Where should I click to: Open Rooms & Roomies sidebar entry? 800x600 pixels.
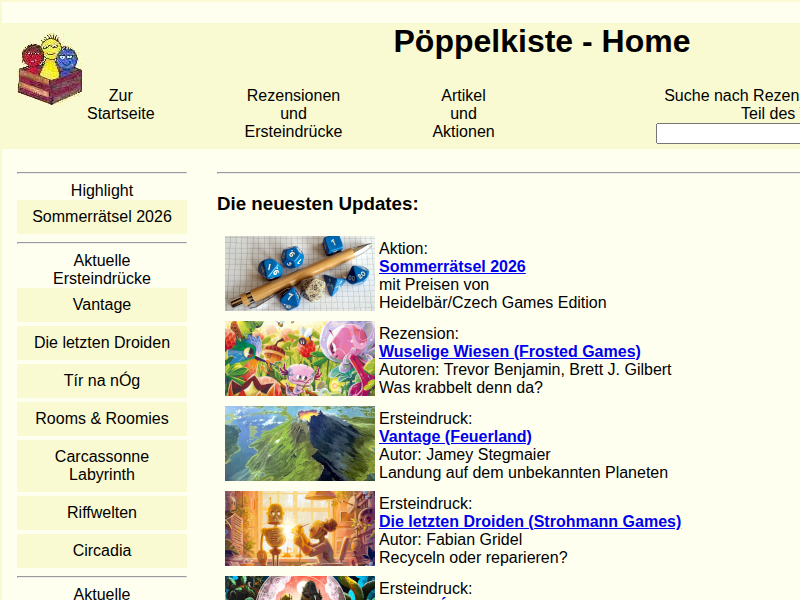pos(102,418)
